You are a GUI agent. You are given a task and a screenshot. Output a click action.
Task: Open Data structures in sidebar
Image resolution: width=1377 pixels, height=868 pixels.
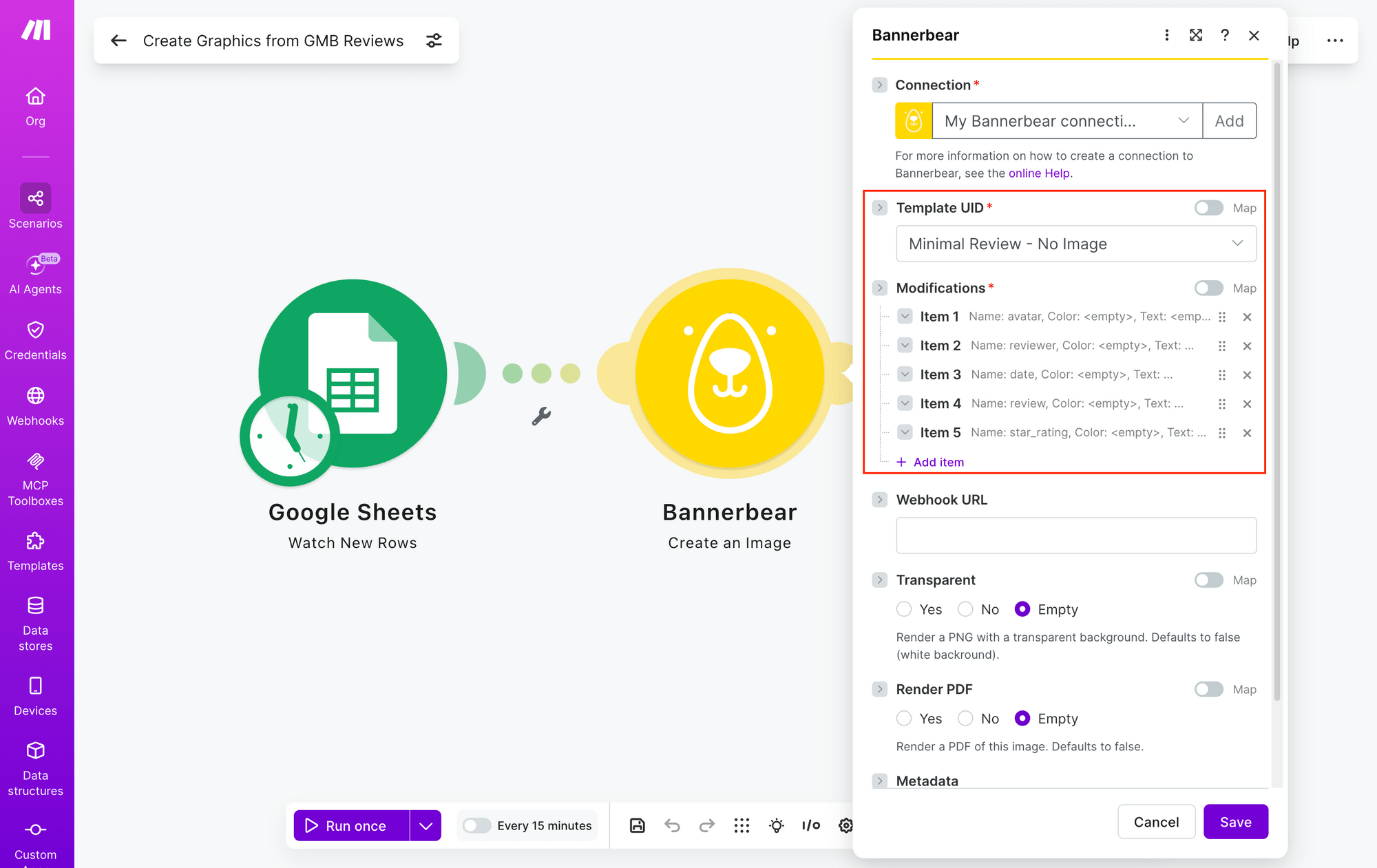(36, 769)
